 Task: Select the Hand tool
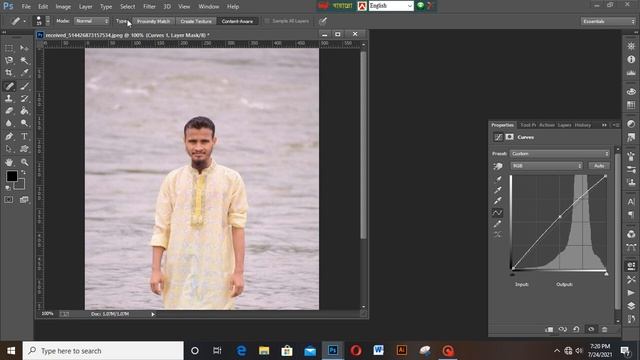tap(9, 162)
